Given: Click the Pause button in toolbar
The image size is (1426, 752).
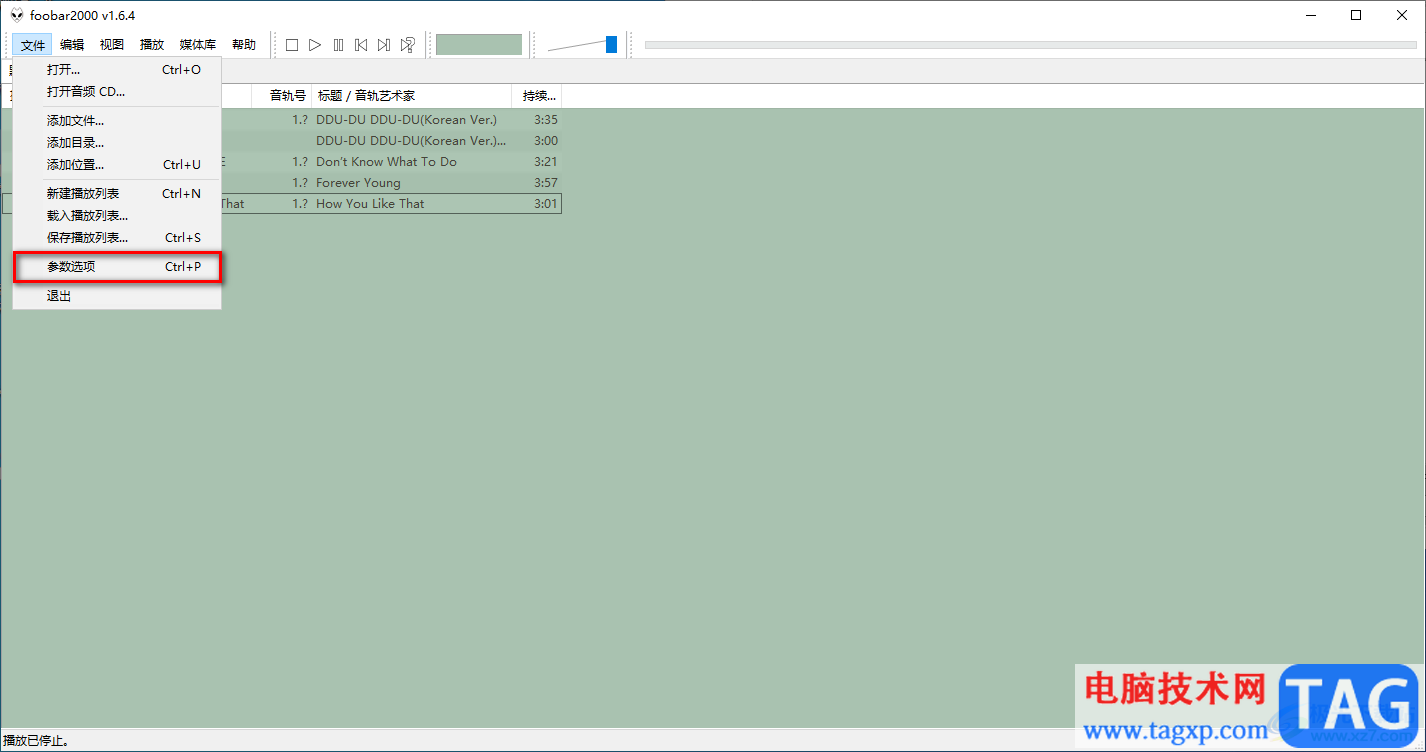Looking at the screenshot, I should coord(338,45).
